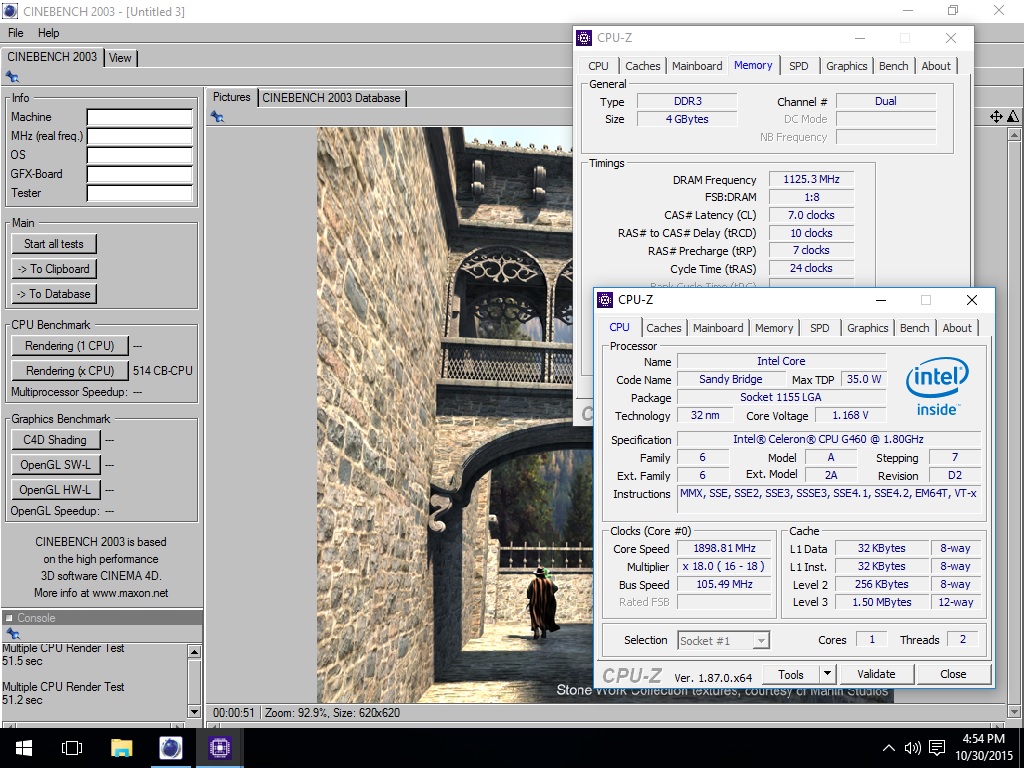The height and width of the screenshot is (768, 1024).
Task: Select the Pictures tab
Action: tap(232, 97)
